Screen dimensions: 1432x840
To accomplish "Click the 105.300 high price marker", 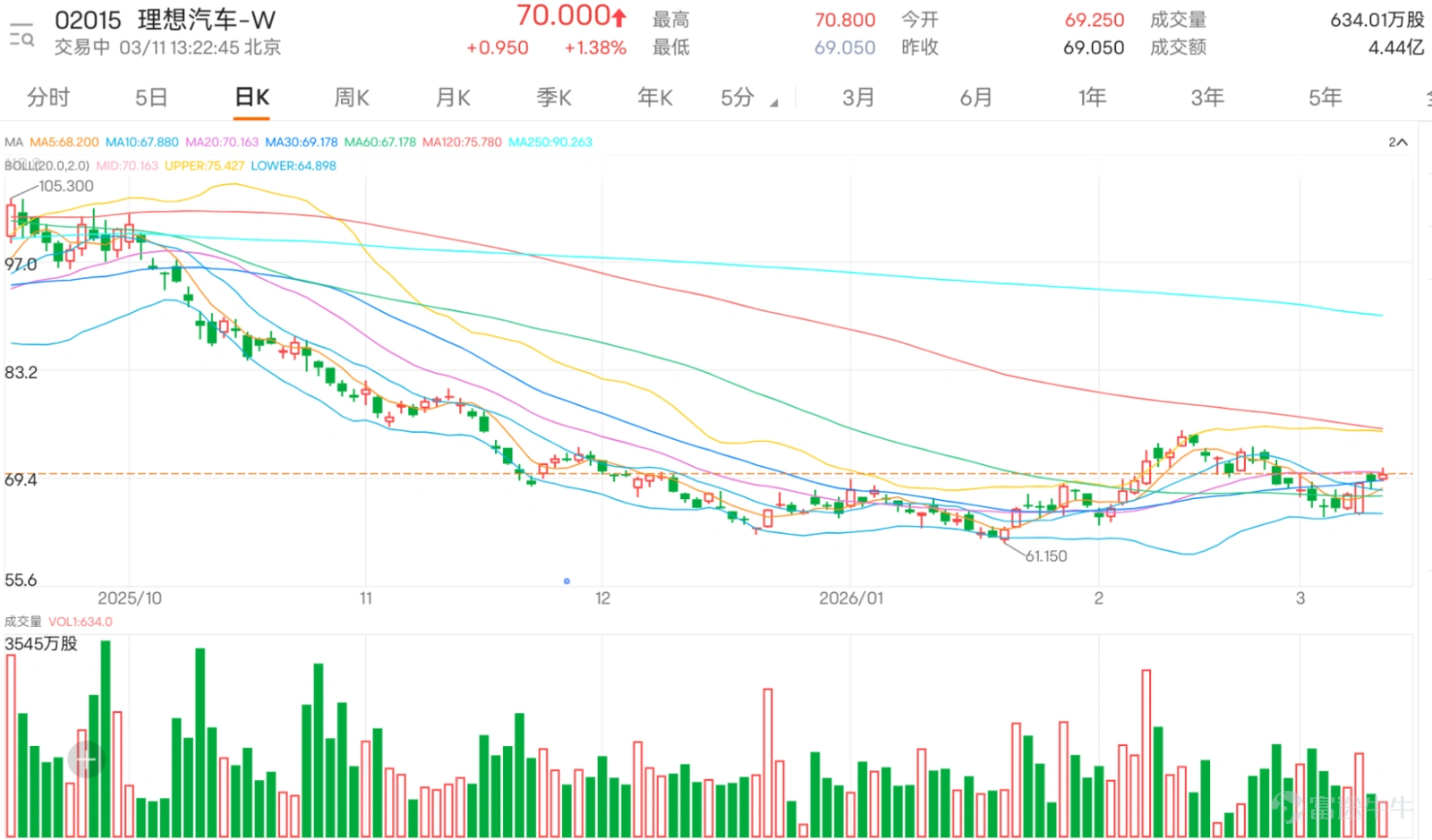I will coord(66,186).
